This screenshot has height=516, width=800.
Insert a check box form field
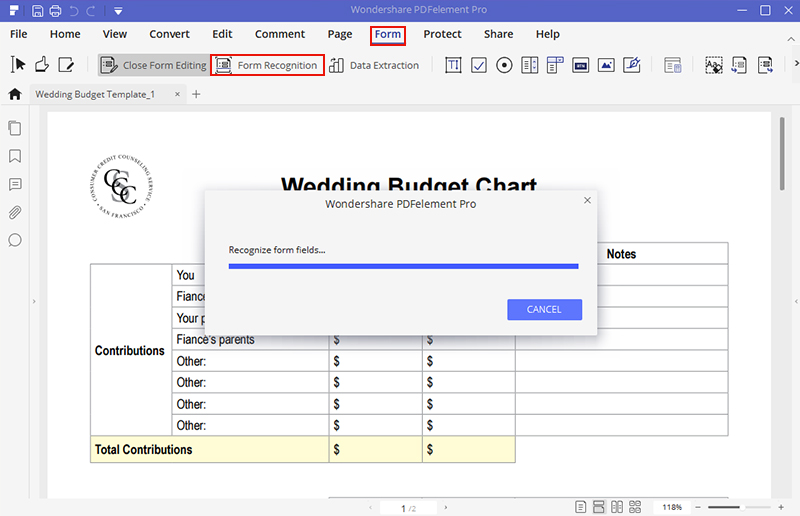479,66
